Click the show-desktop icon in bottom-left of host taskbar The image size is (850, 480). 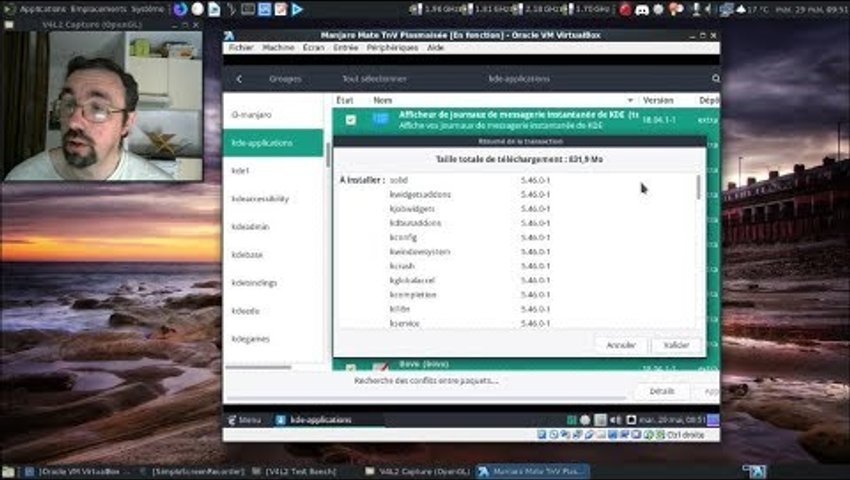coord(8,472)
